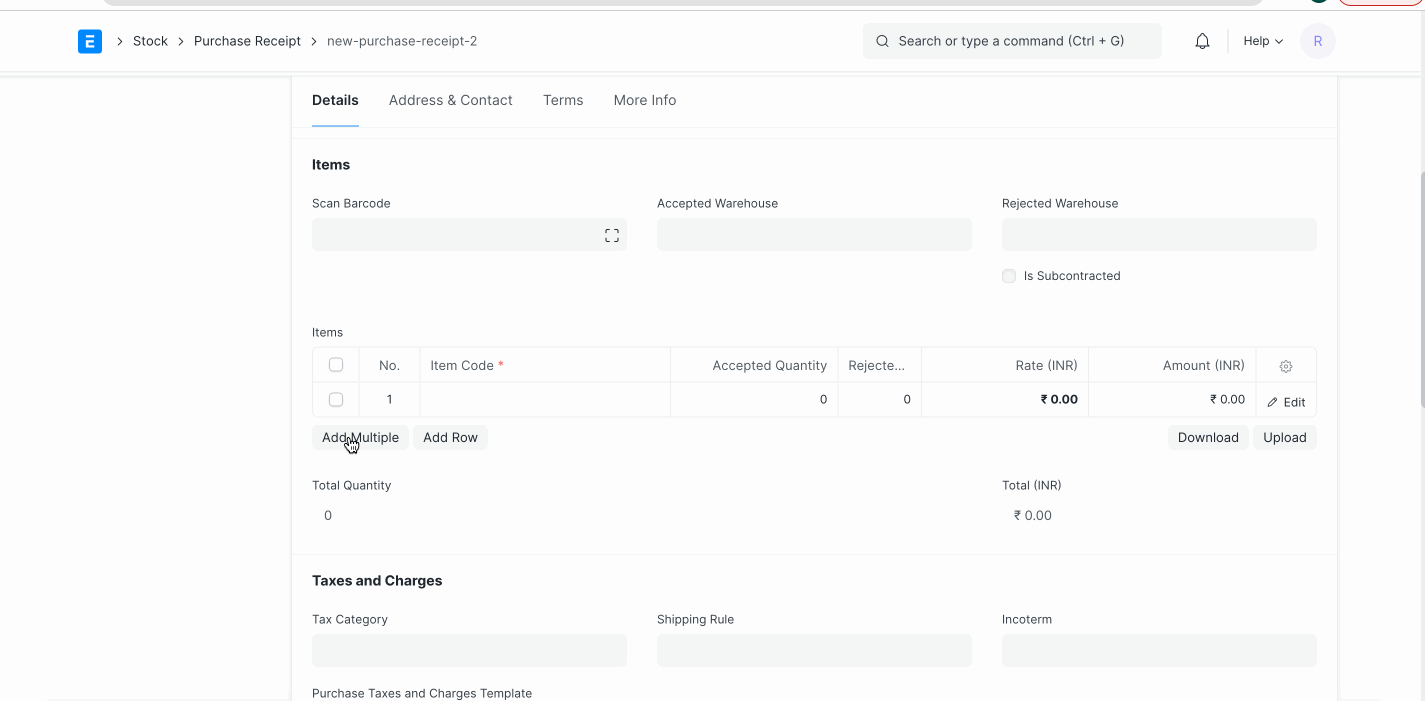Open the Incoterm selection field
Screen dimensions: 1425x701
pos(1158,650)
